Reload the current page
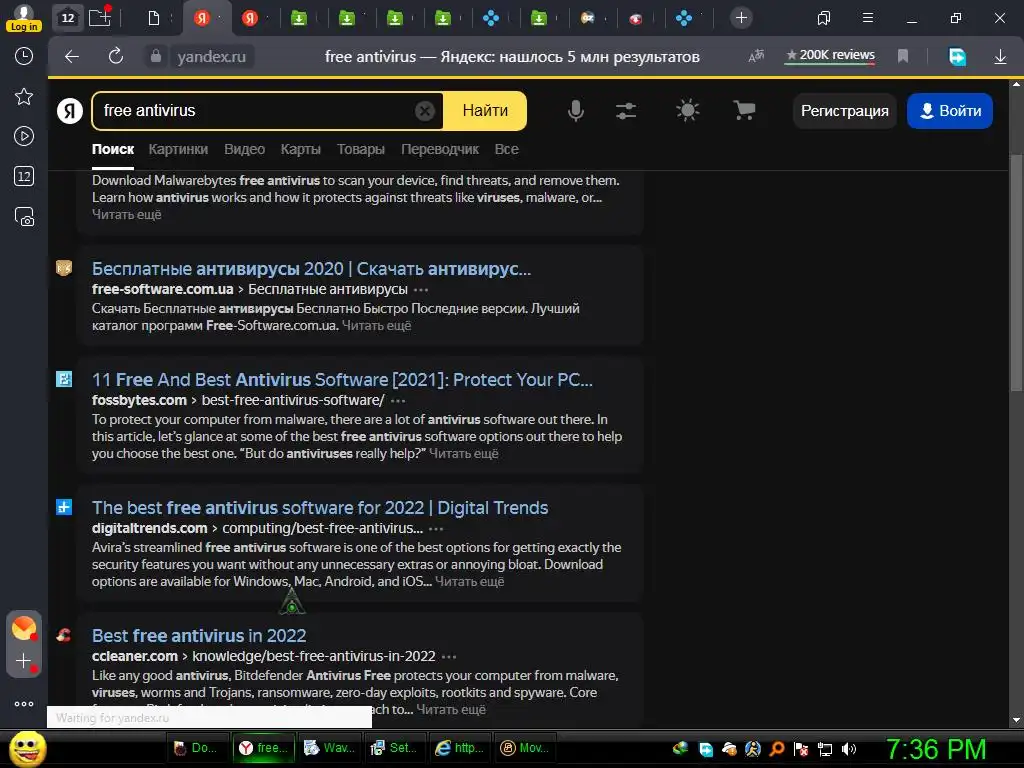 116,57
